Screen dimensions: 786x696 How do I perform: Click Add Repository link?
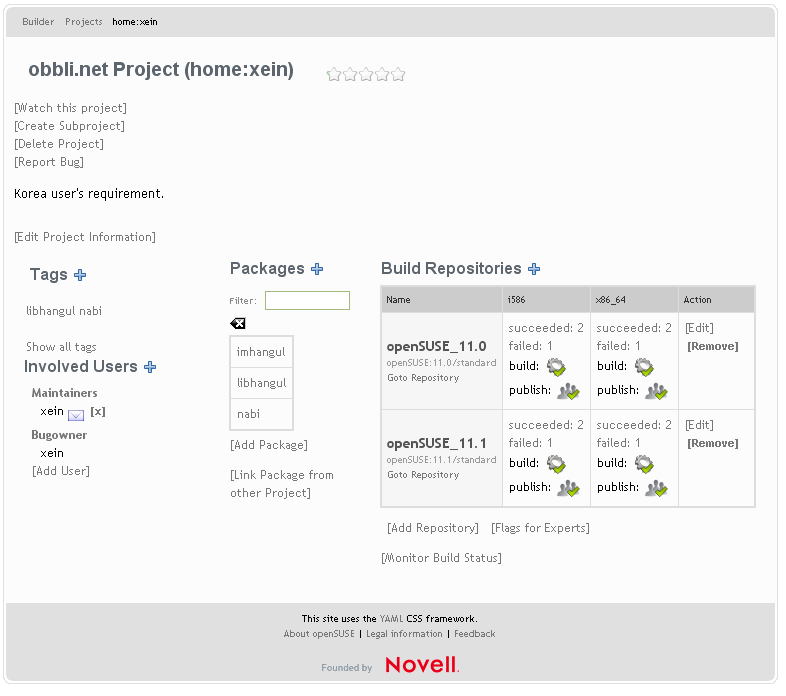click(433, 529)
